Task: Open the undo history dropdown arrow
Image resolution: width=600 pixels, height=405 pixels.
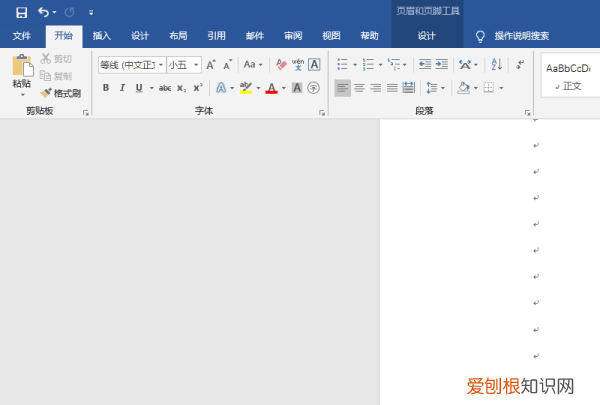Action: click(x=54, y=13)
